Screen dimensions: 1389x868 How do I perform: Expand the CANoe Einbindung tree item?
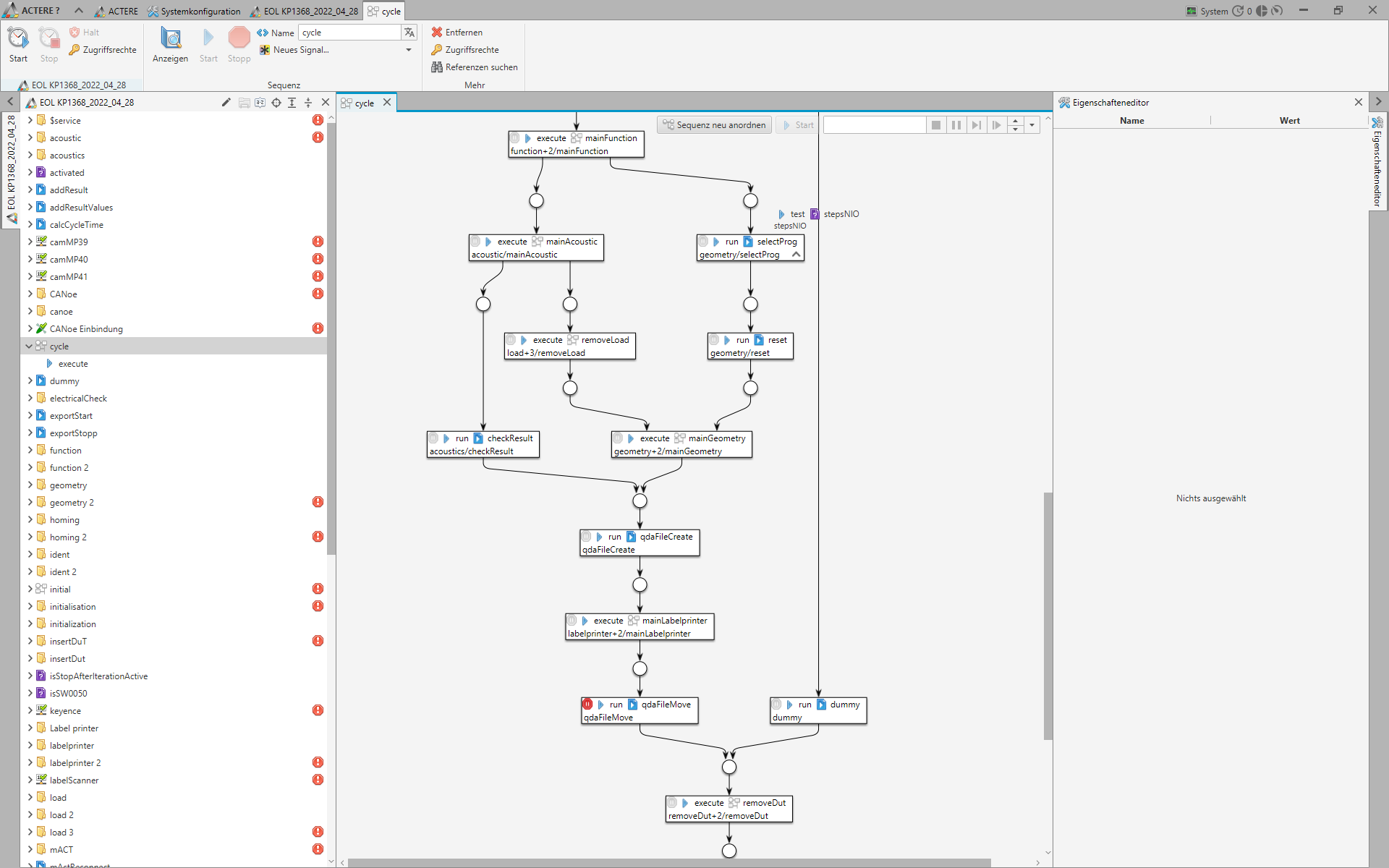click(x=30, y=328)
